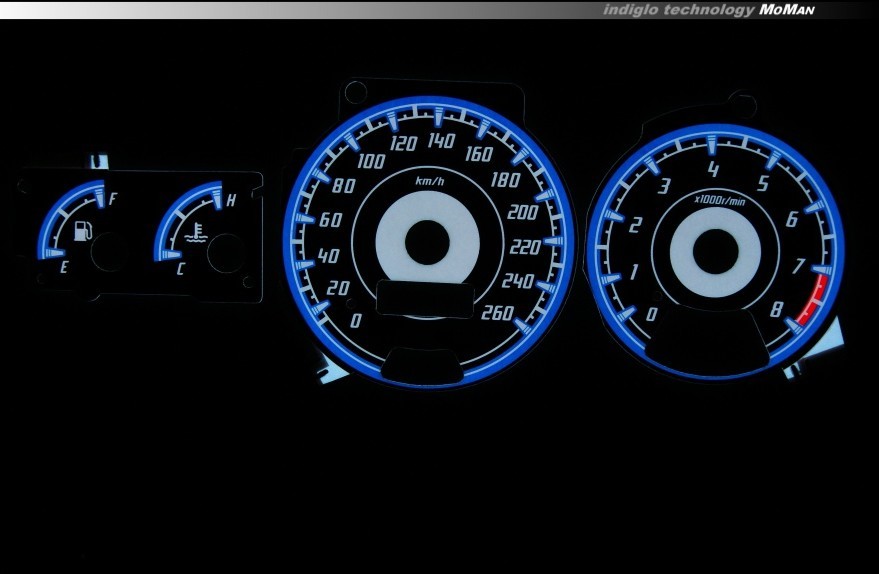
Task: Click the 5 mark on the tachometer
Action: point(763,183)
